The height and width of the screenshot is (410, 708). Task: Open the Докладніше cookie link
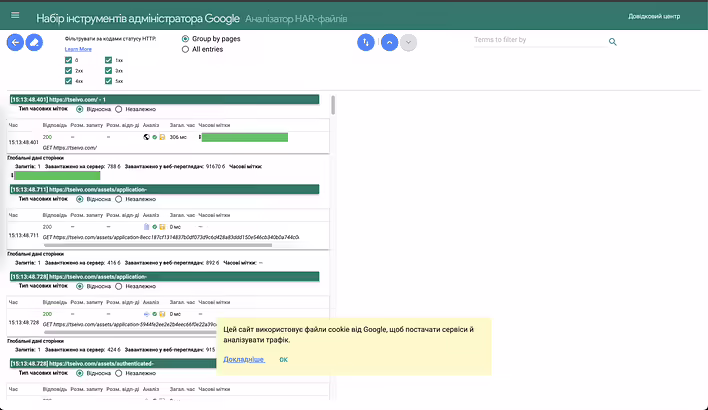[244, 359]
